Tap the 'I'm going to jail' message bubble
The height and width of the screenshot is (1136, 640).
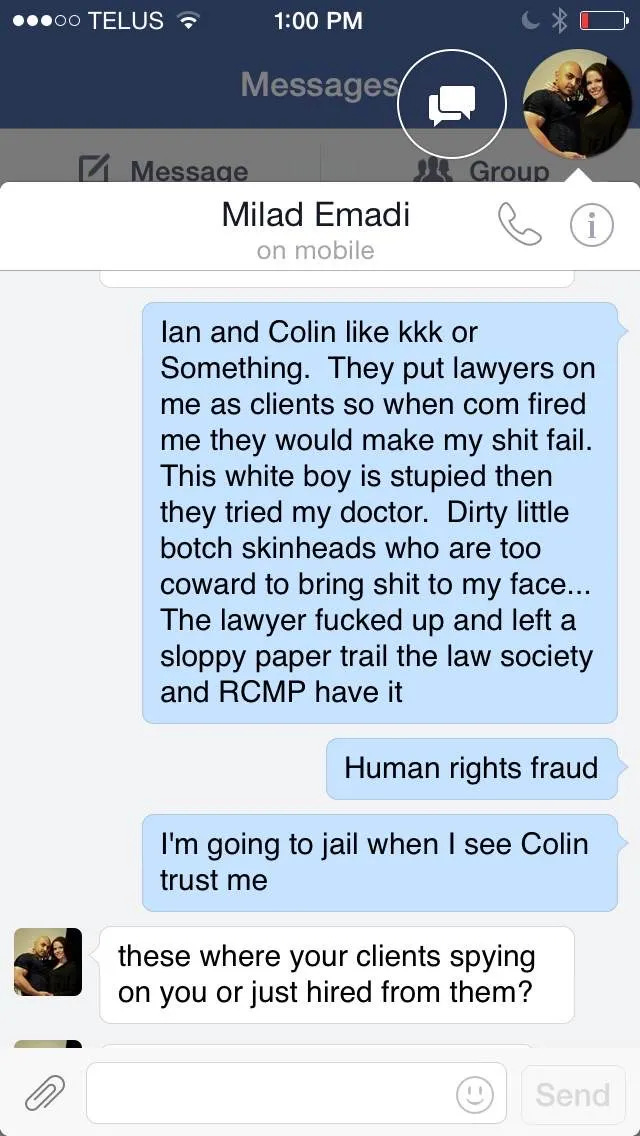[x=380, y=862]
